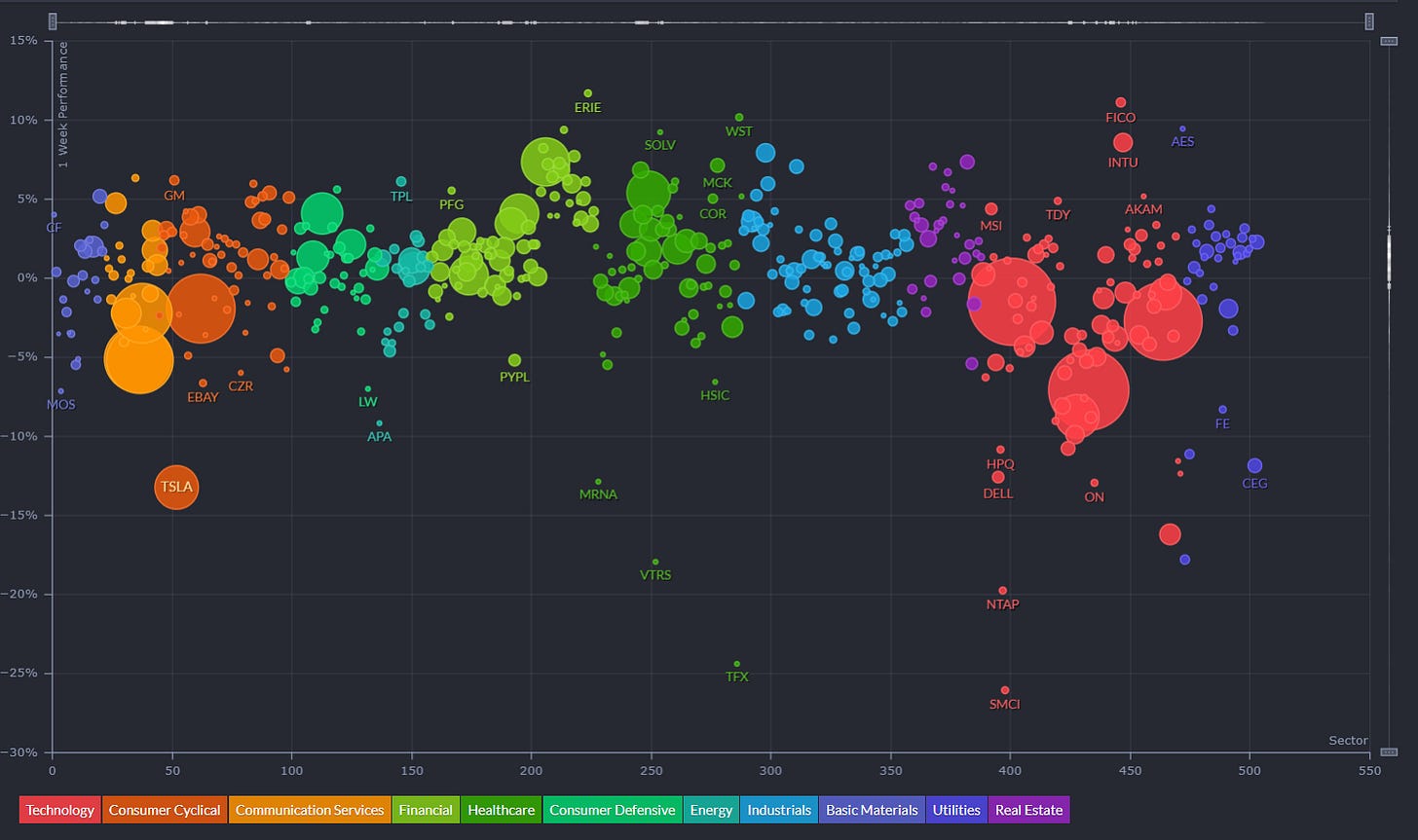Click the '1 Week Performance' axis title

(x=63, y=105)
